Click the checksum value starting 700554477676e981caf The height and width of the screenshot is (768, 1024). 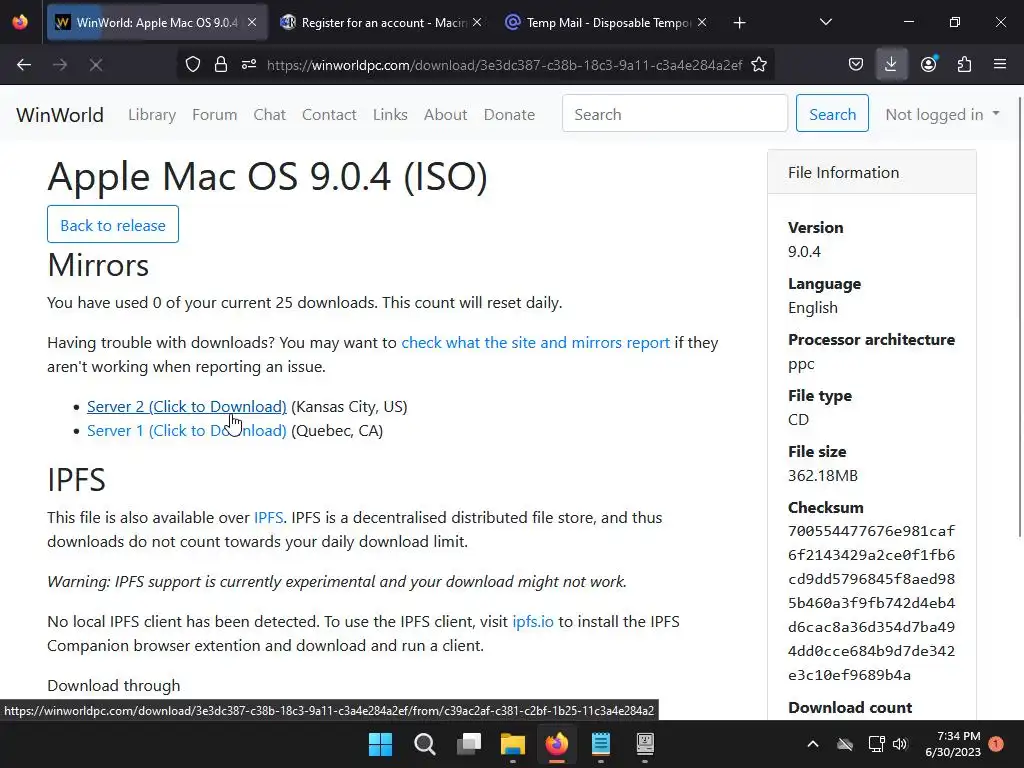[x=871, y=603]
